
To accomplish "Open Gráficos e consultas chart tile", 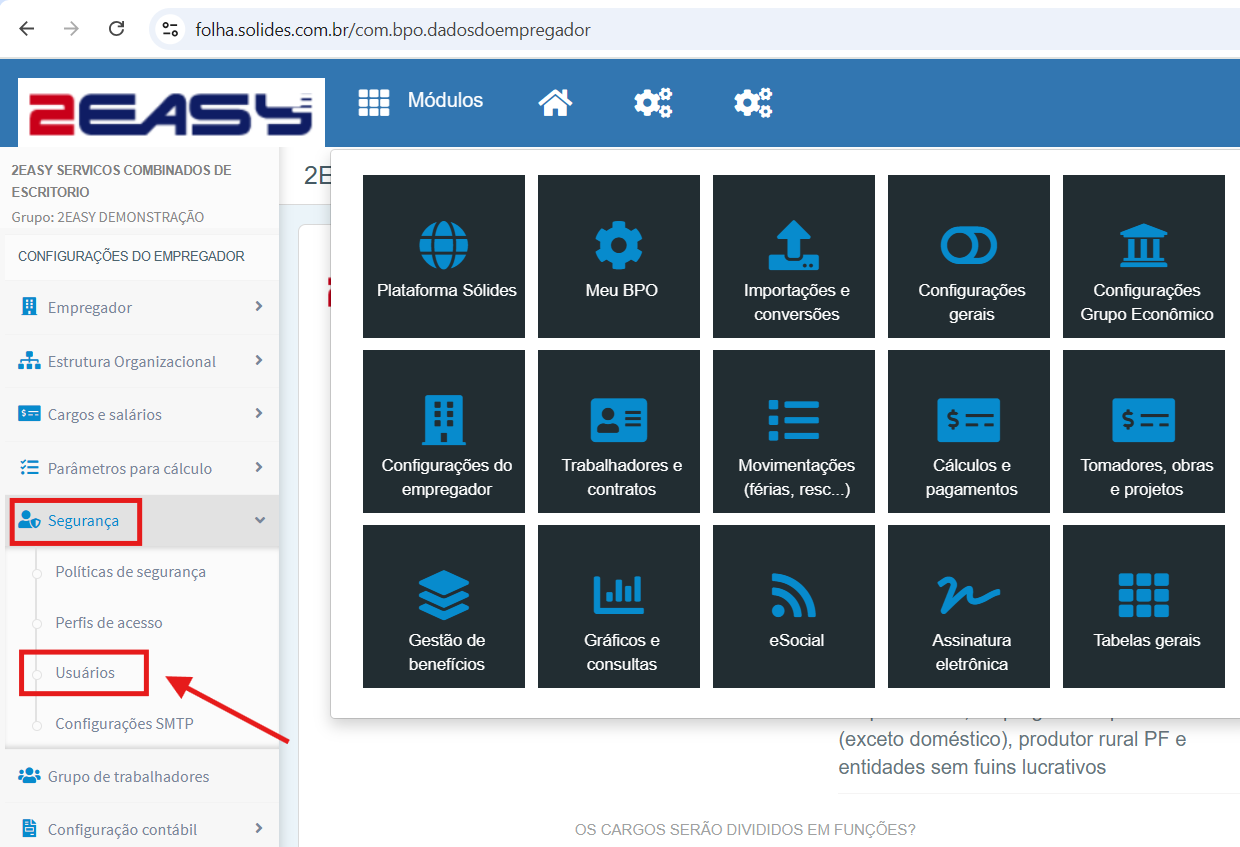I will click(619, 607).
